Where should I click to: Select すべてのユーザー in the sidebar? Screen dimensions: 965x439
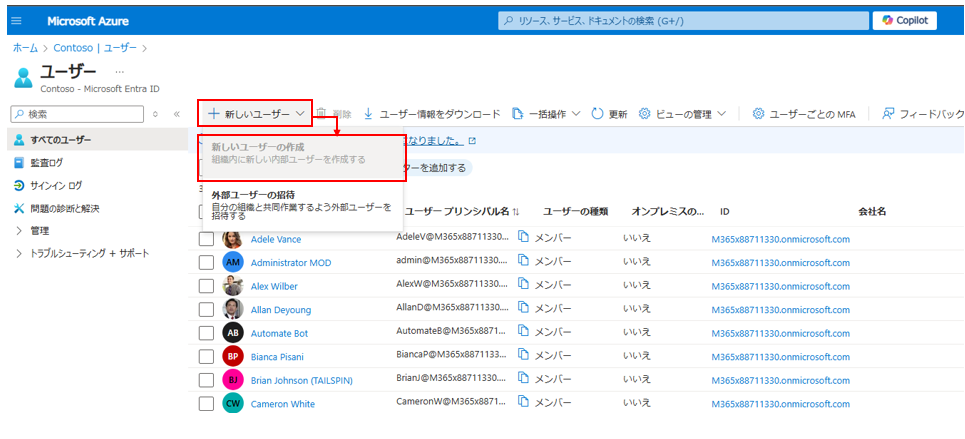pyautogui.click(x=96, y=140)
